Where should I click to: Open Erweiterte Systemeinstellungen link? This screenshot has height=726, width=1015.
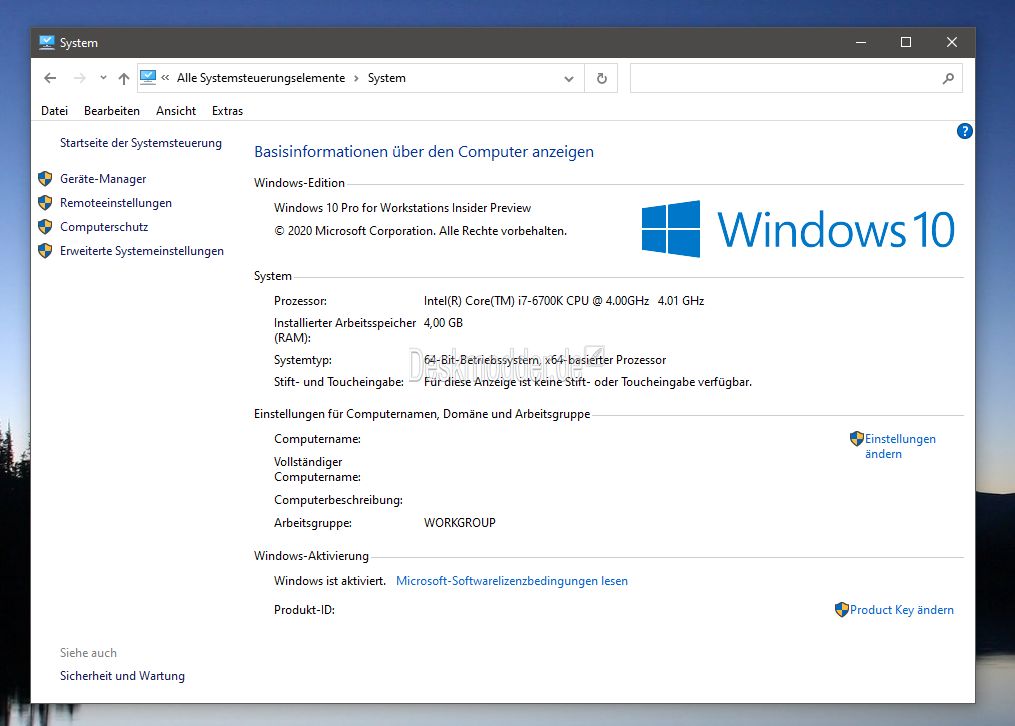click(142, 250)
